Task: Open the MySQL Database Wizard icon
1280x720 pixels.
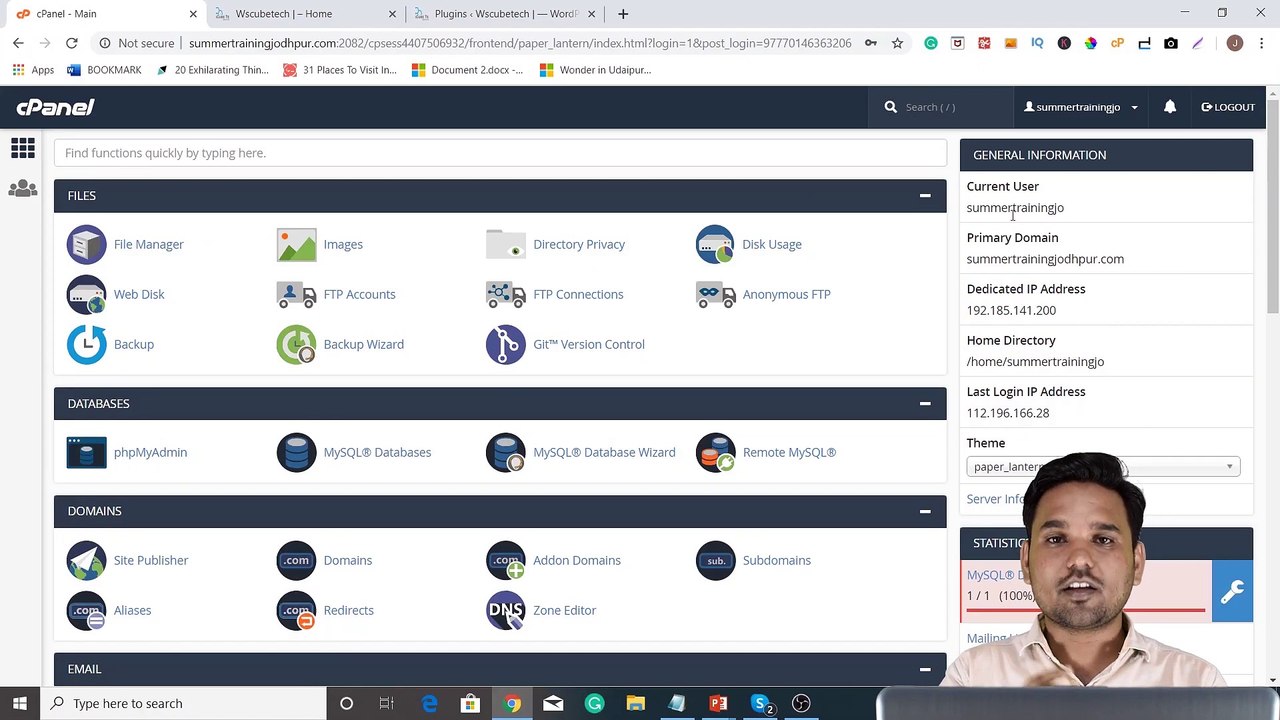Action: pyautogui.click(x=505, y=452)
